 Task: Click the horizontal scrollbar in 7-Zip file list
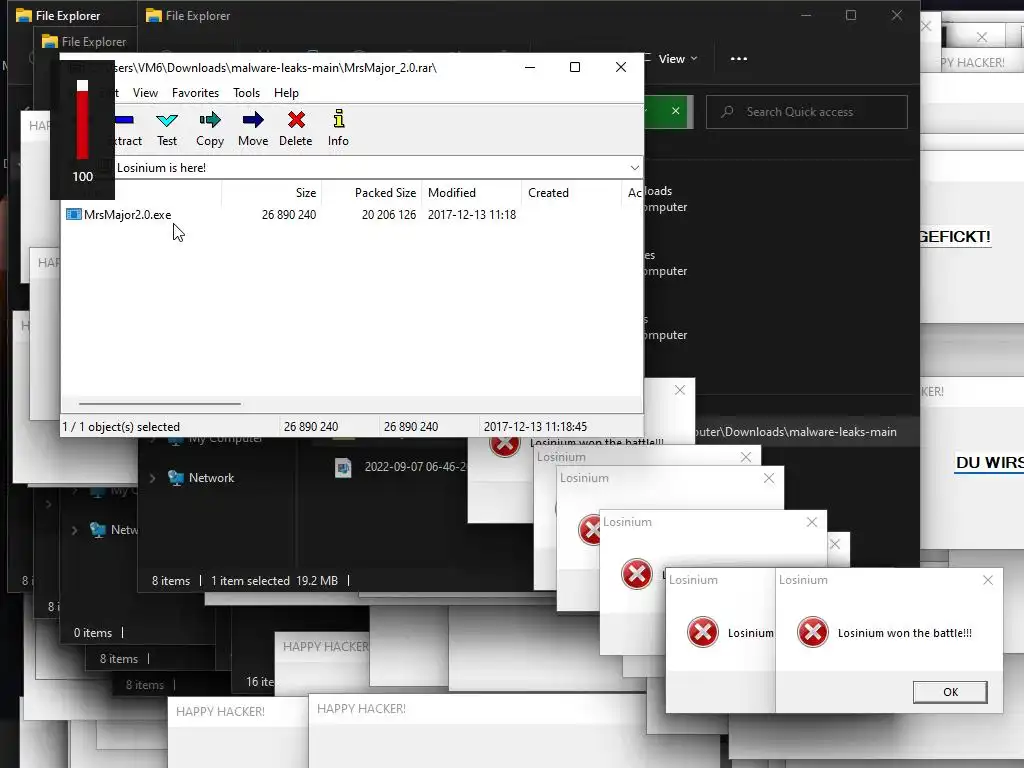(x=160, y=404)
